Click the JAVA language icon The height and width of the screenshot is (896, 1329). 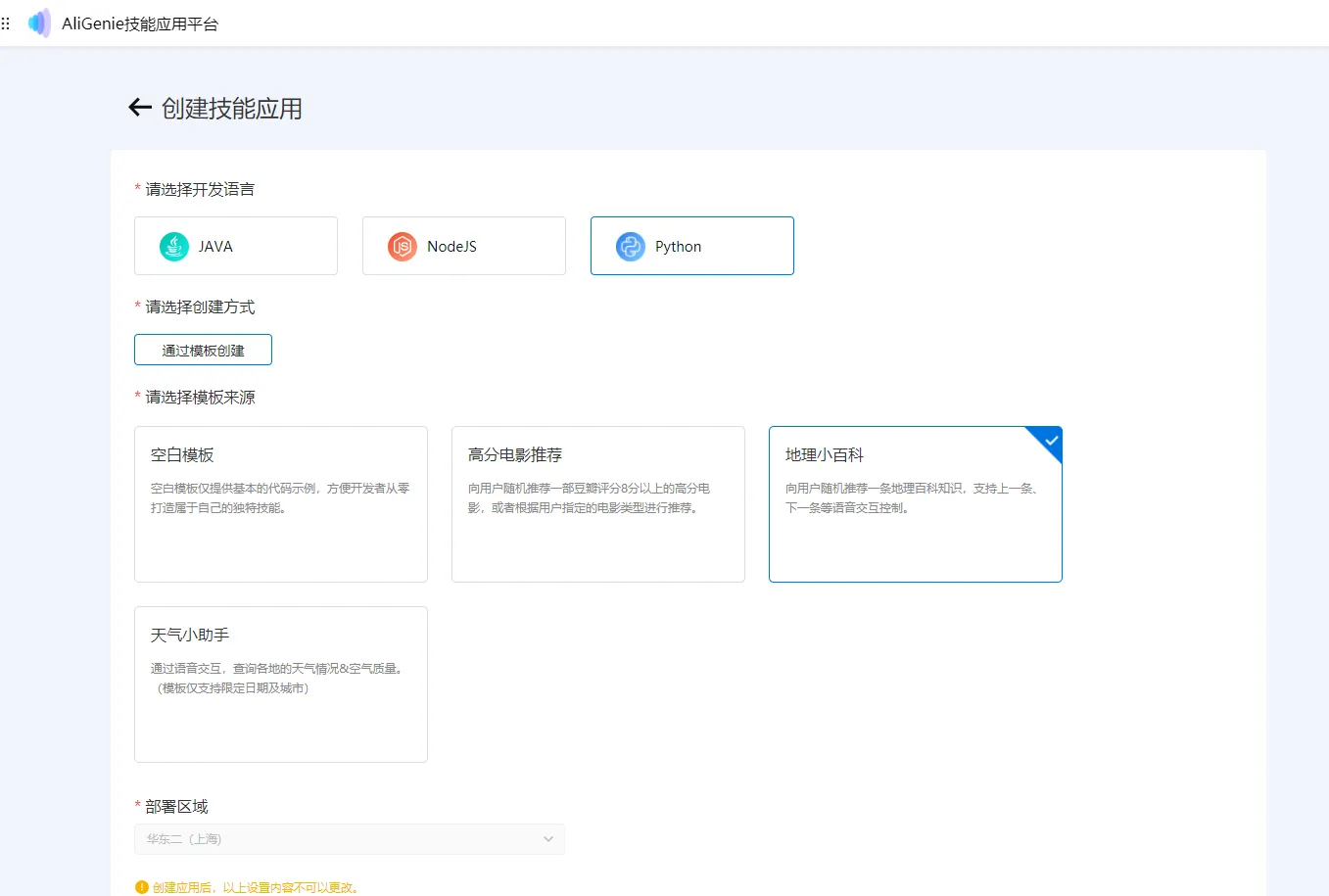(174, 246)
